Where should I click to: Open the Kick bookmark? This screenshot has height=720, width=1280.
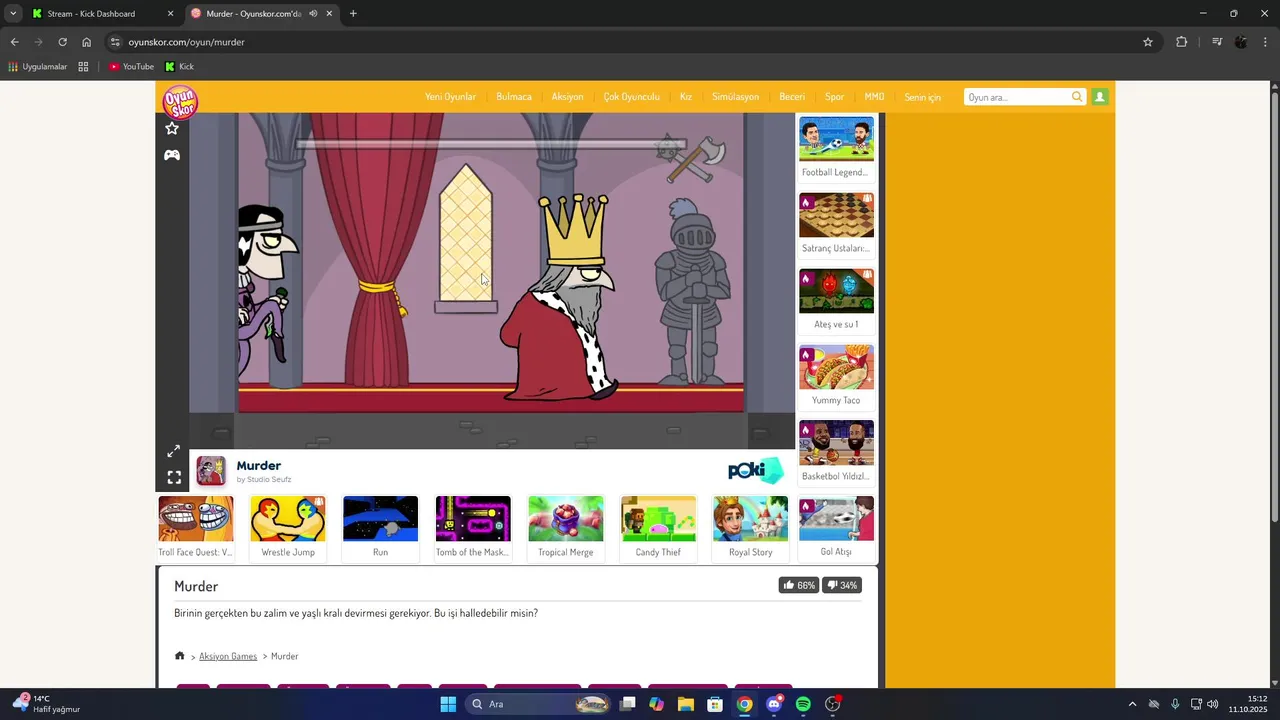coord(179,67)
